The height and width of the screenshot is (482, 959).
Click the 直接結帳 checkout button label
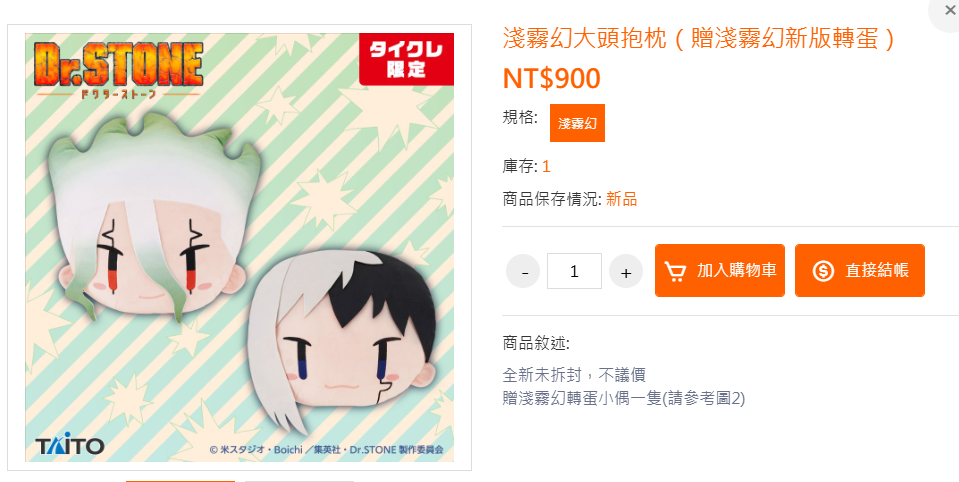coord(877,270)
